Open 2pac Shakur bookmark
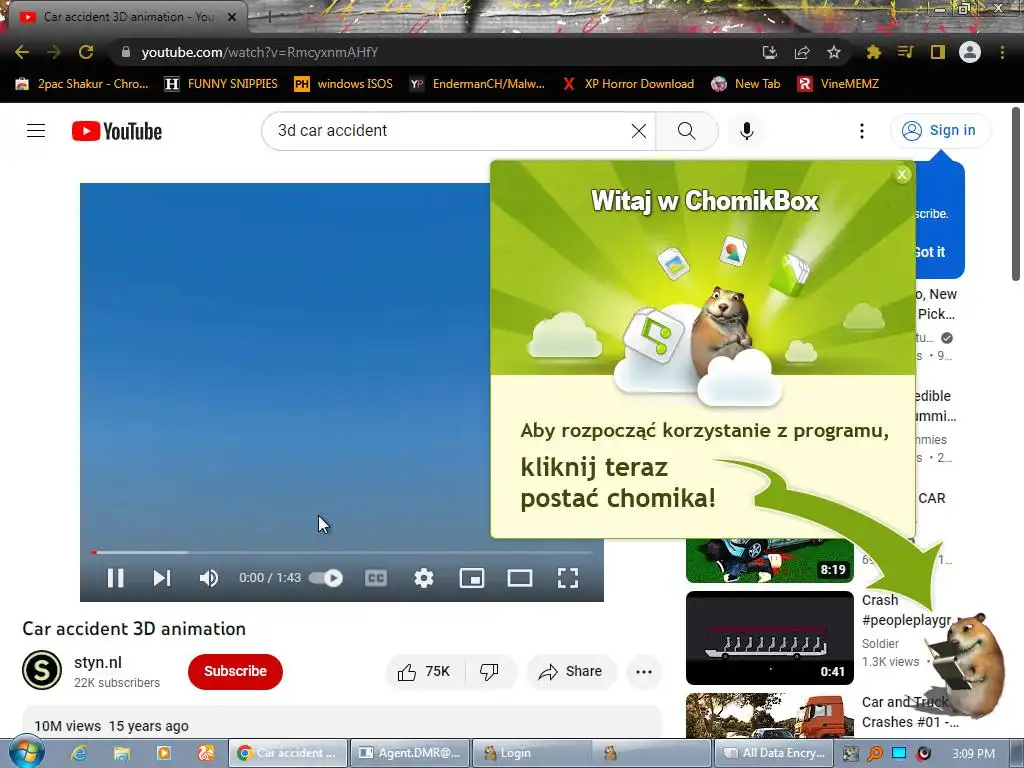The height and width of the screenshot is (768, 1024). (82, 84)
